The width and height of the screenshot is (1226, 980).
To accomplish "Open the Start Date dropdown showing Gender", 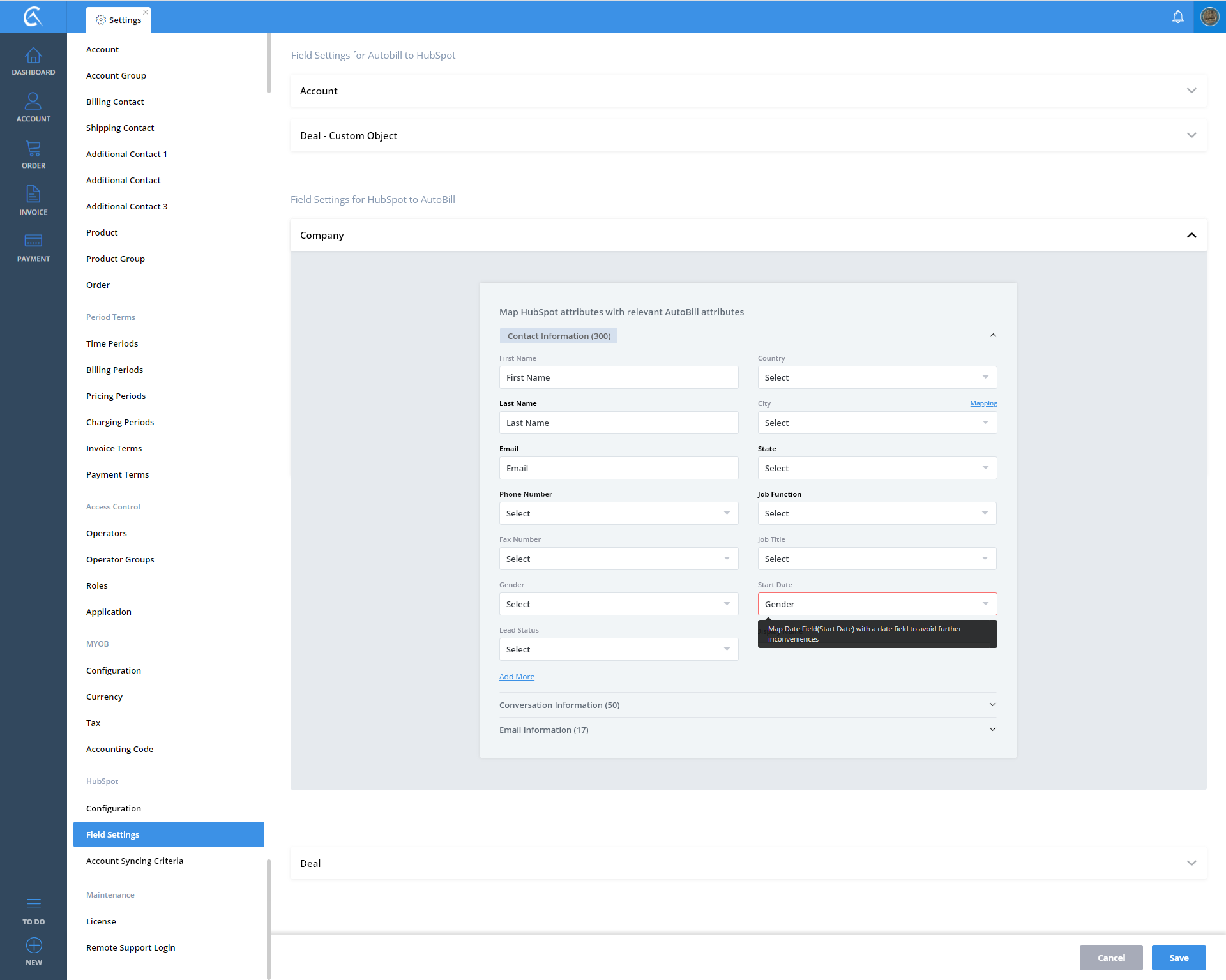I will click(877, 604).
